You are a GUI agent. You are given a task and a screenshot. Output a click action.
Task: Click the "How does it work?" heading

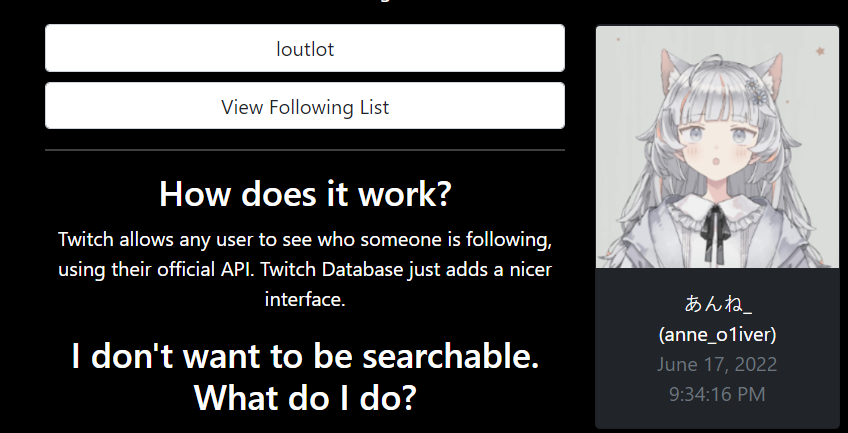[304, 193]
